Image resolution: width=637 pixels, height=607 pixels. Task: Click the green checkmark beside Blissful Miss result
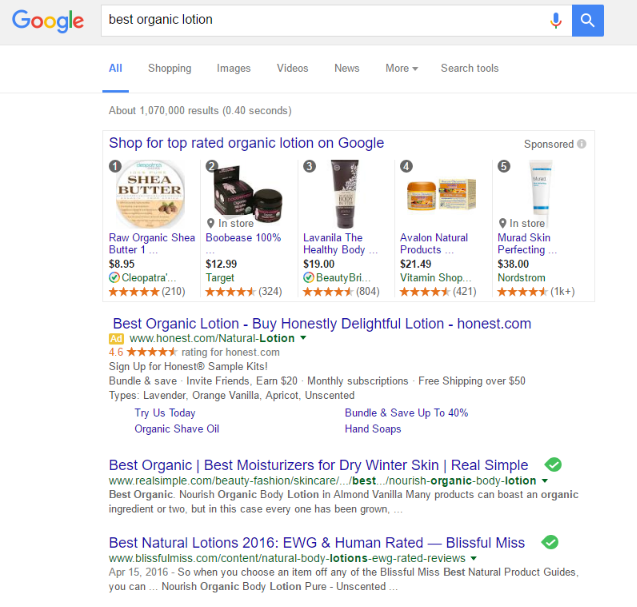(550, 542)
